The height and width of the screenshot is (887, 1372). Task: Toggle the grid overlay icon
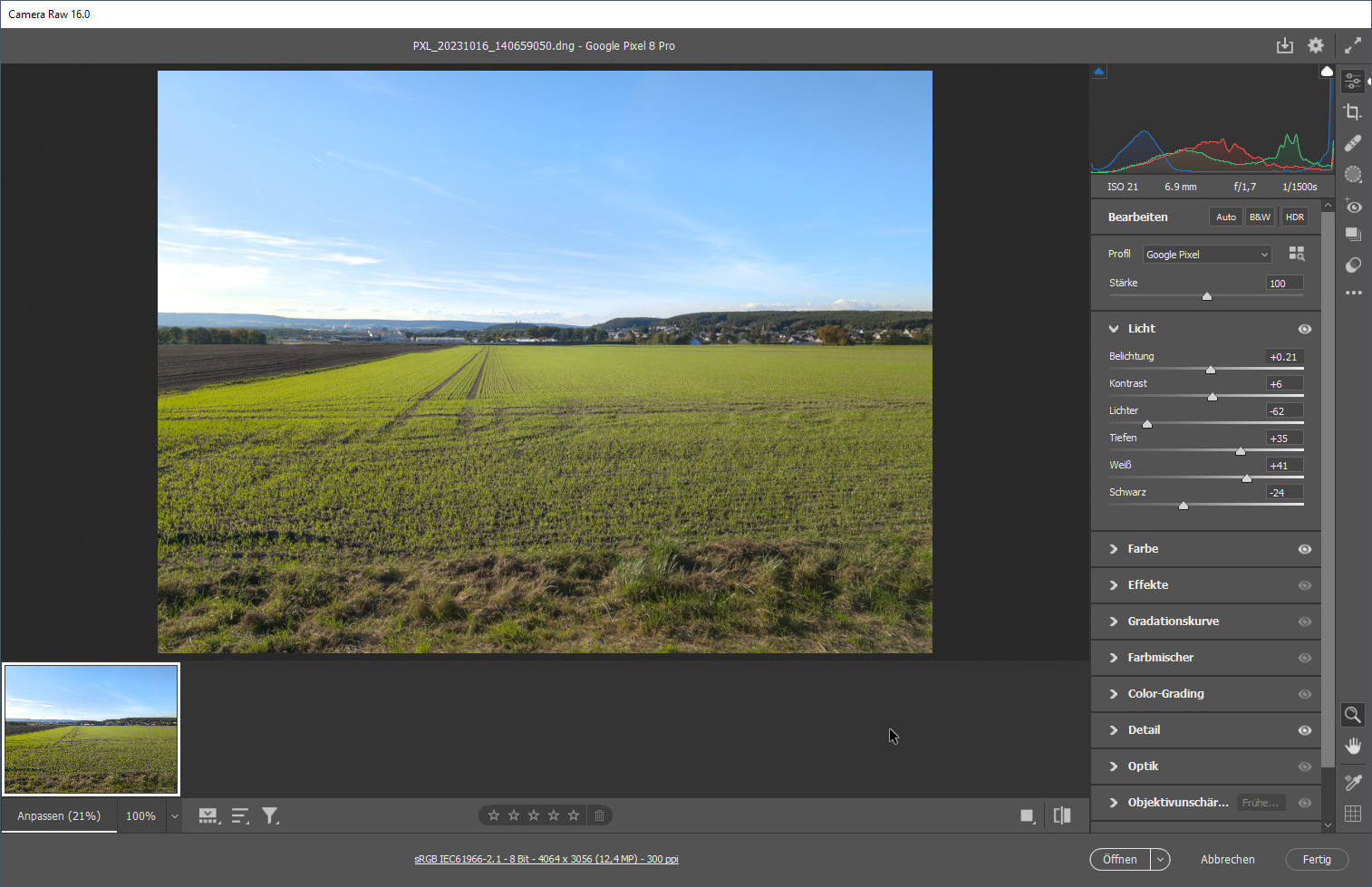1353,814
